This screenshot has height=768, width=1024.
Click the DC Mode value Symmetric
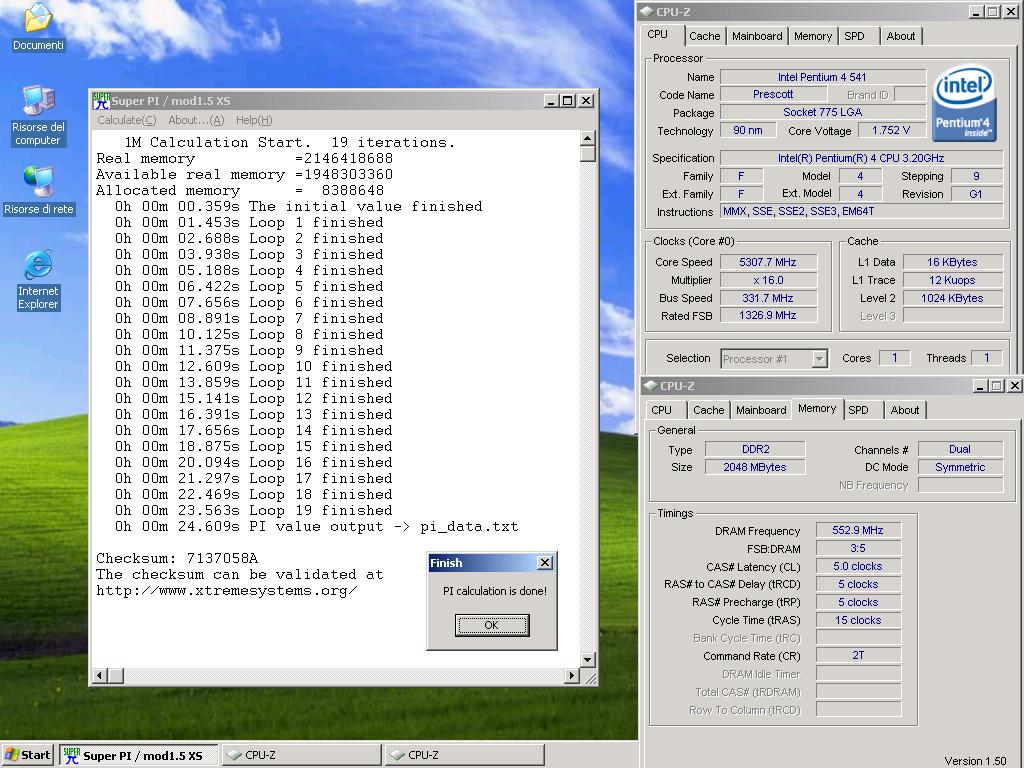point(960,467)
